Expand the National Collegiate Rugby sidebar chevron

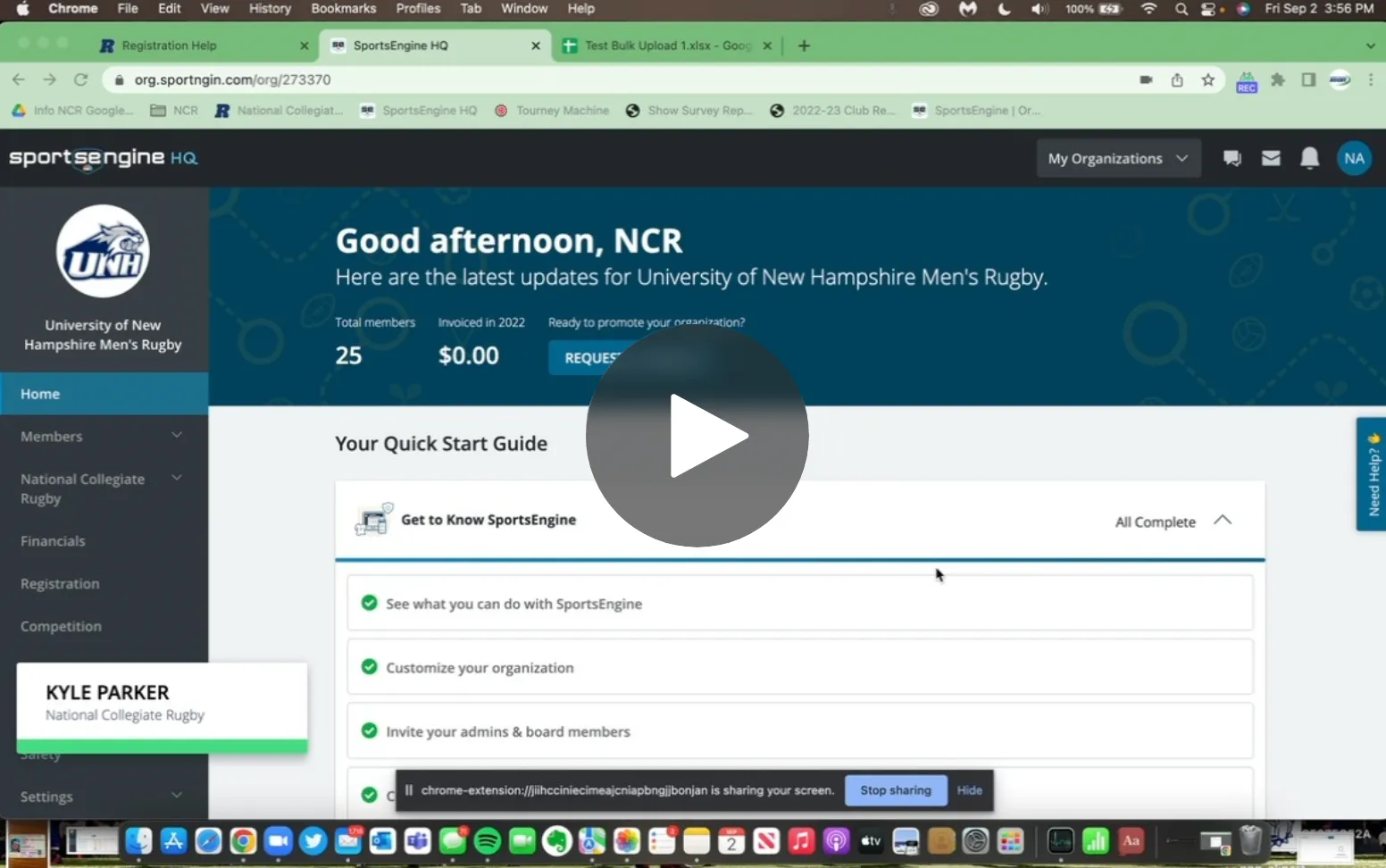click(177, 478)
